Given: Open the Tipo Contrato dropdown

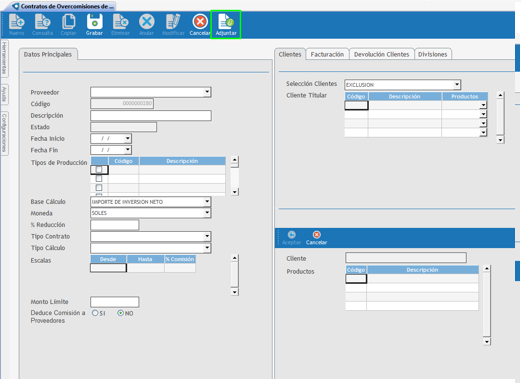Looking at the screenshot, I should point(207,236).
